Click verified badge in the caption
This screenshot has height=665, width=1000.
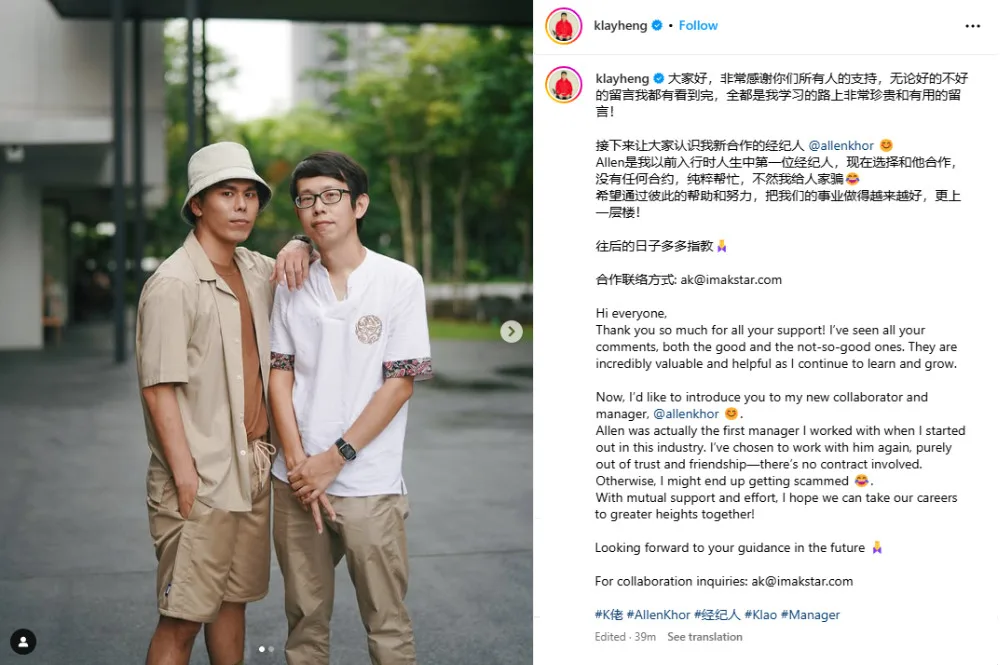click(x=659, y=78)
